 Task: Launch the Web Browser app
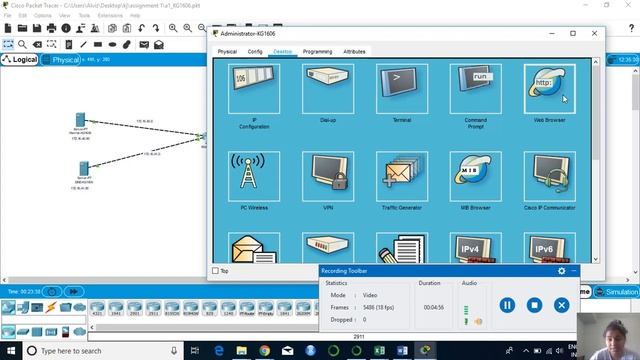click(549, 89)
